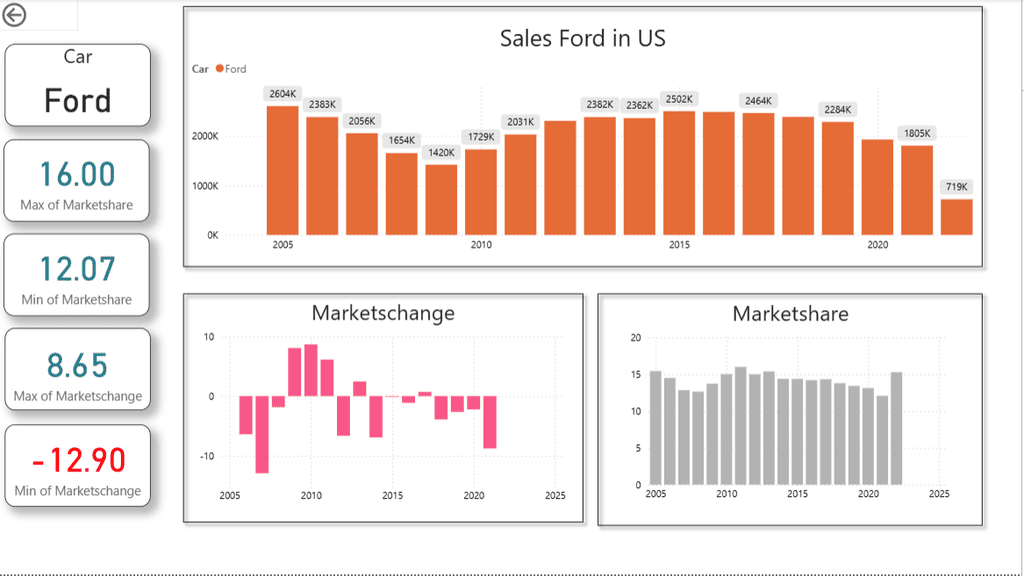Select the -12.90 Min of Marketchange card

[x=78, y=466]
